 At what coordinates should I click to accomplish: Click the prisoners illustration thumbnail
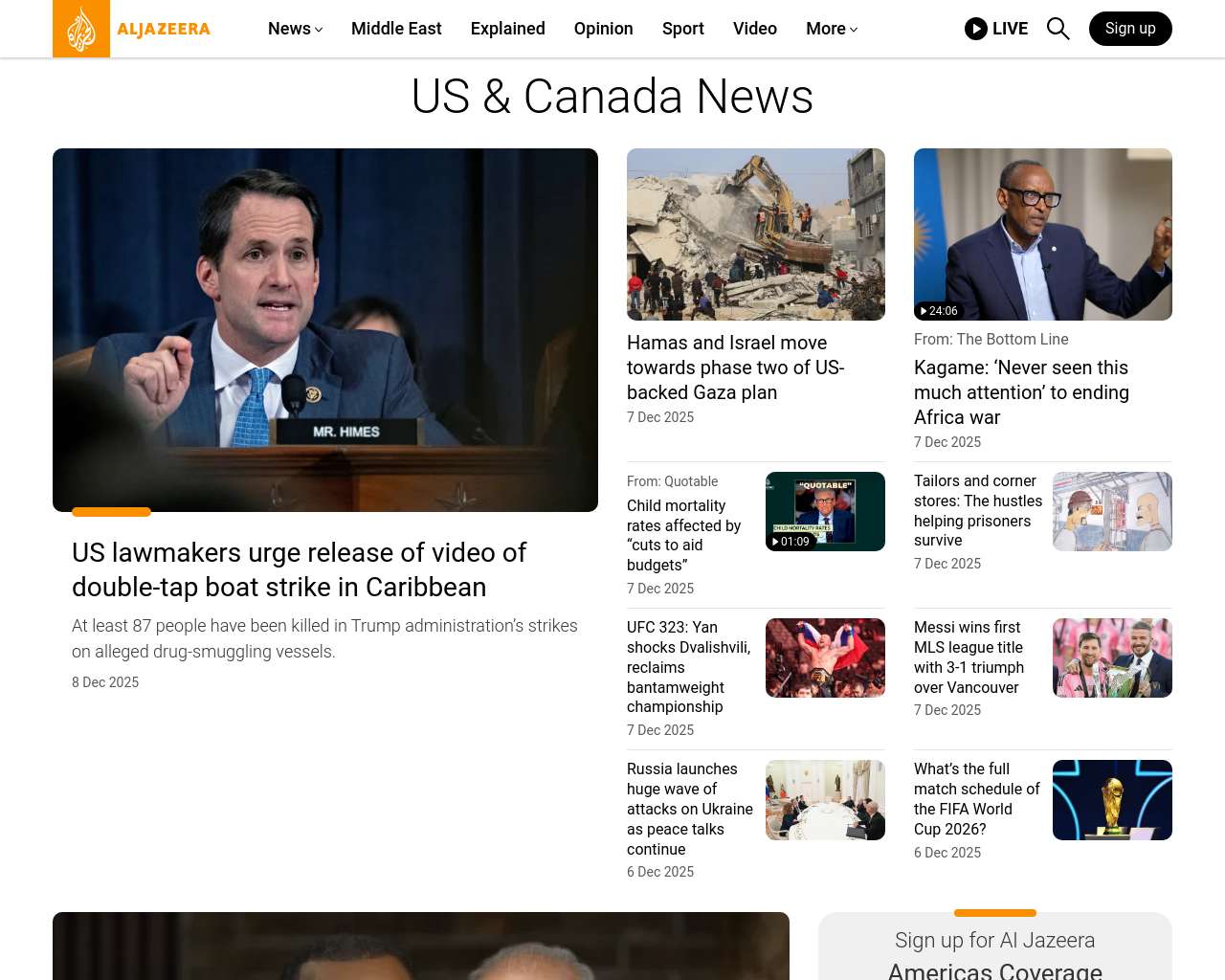click(1112, 511)
